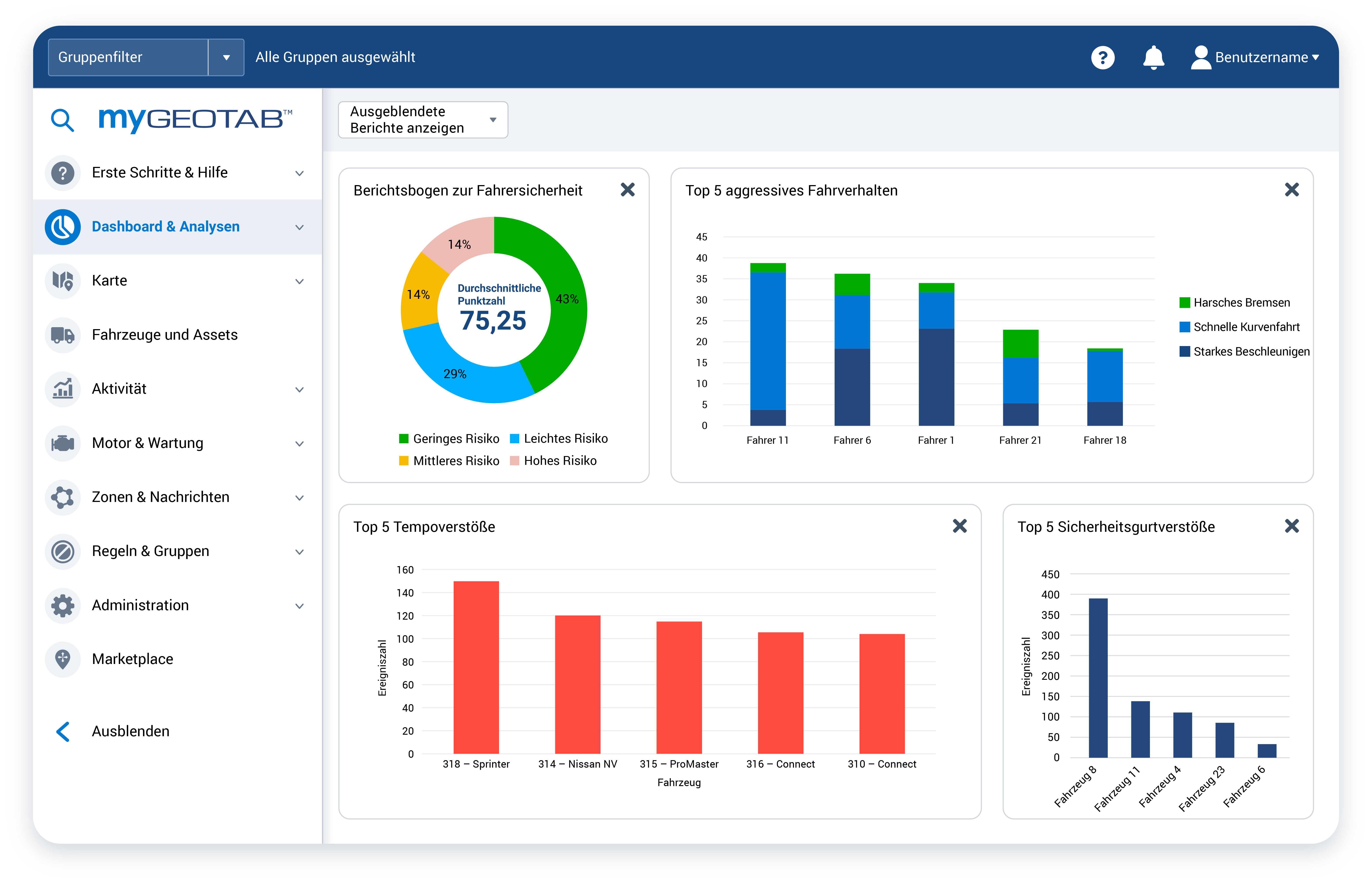This screenshot has width=1372, height=884.
Task: Open Regeln & Gruppen menu item
Action: (150, 551)
